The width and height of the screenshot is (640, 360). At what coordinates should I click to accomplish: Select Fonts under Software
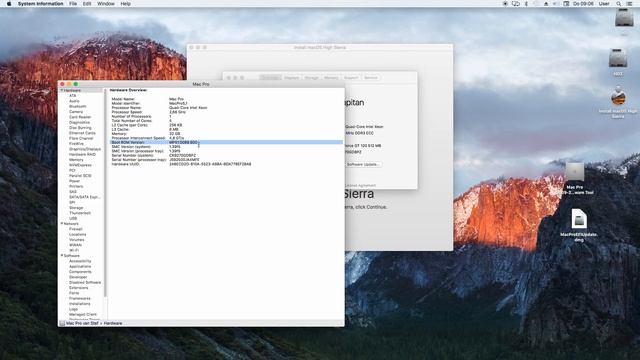click(x=74, y=293)
